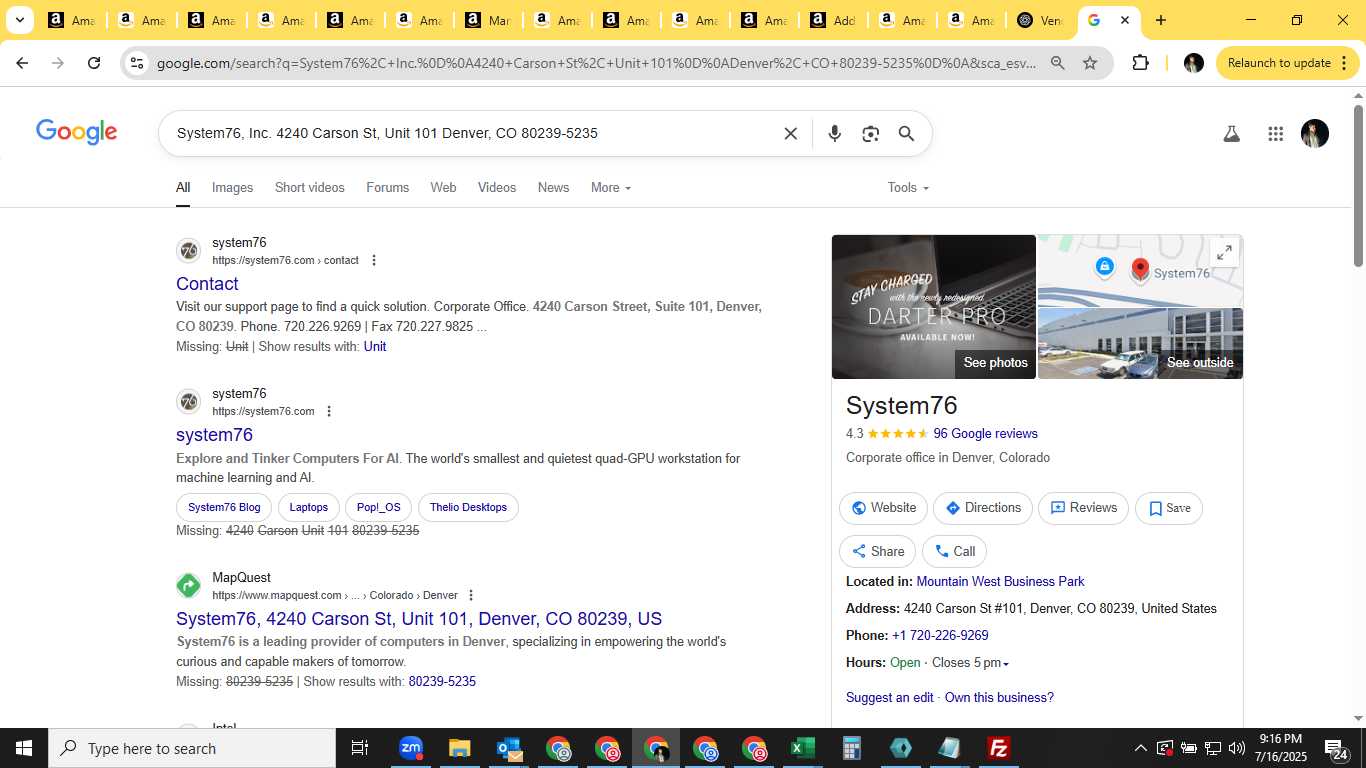Open the Website button for System76
Viewport: 1366px width, 768px height.
[883, 508]
